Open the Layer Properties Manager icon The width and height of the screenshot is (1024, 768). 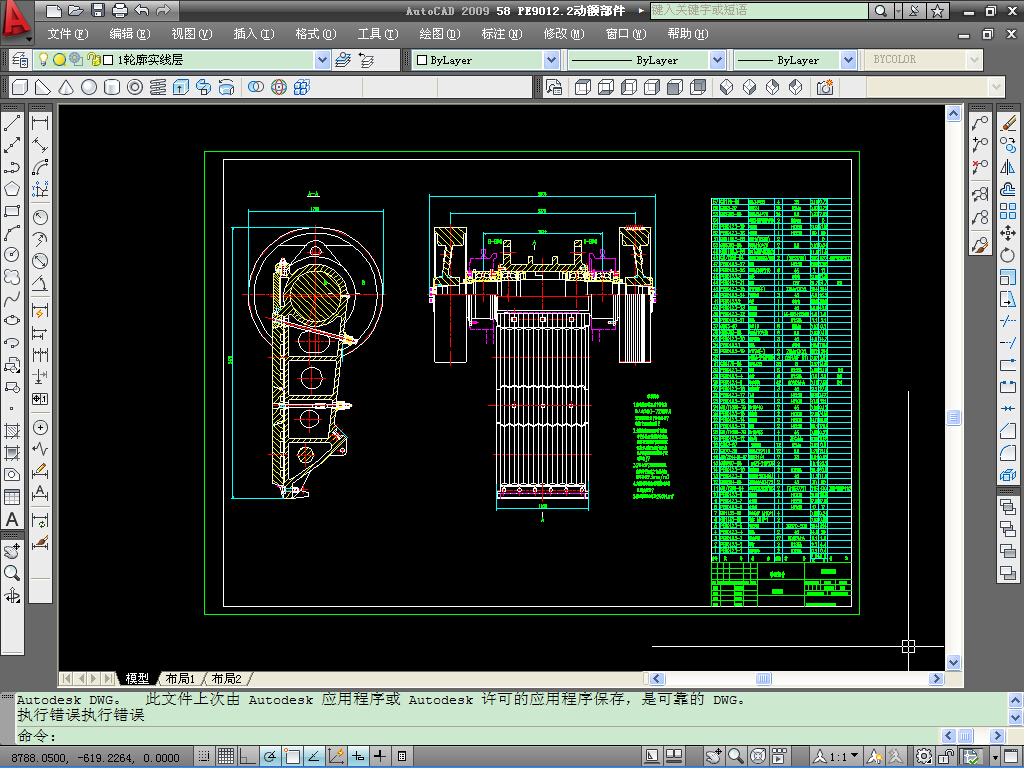tap(19, 60)
